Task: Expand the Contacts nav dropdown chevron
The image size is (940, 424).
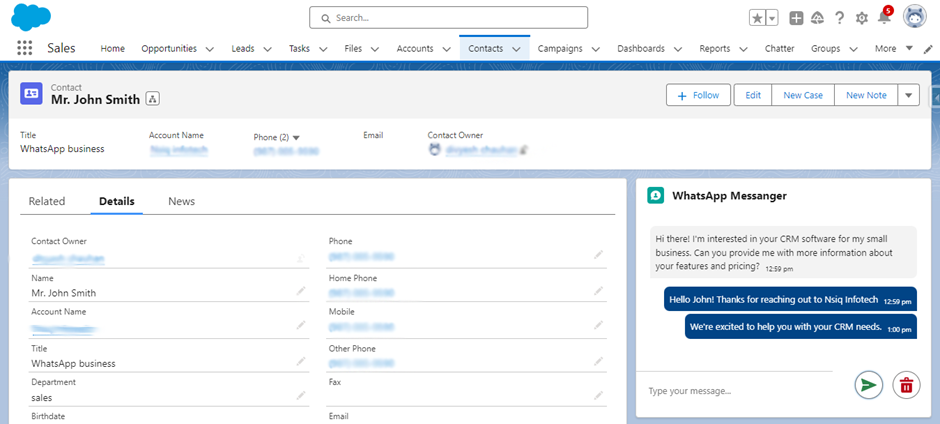Action: click(x=516, y=49)
